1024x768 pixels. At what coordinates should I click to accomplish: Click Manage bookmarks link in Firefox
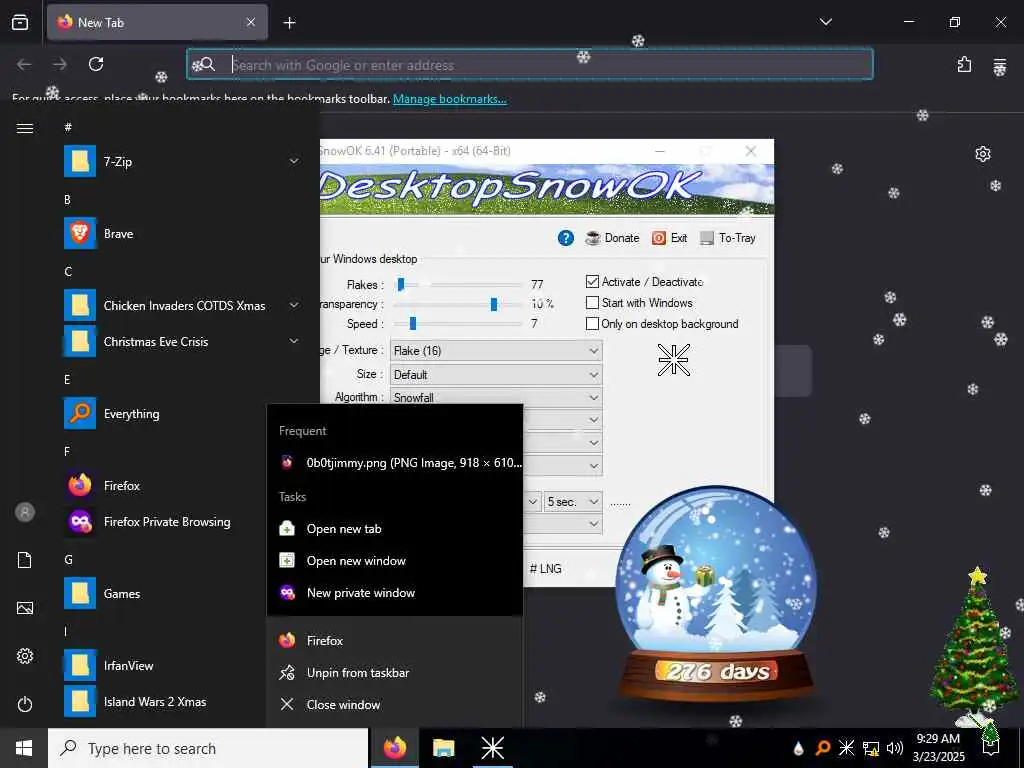pyautogui.click(x=449, y=99)
